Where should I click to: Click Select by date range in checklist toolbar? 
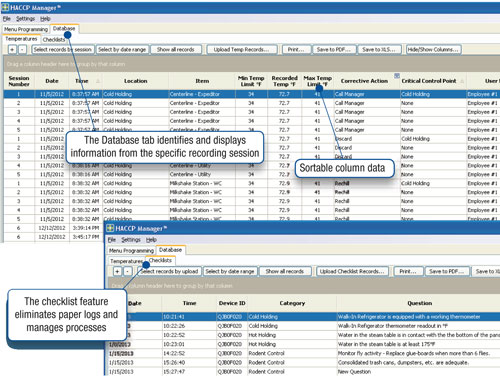(230, 271)
